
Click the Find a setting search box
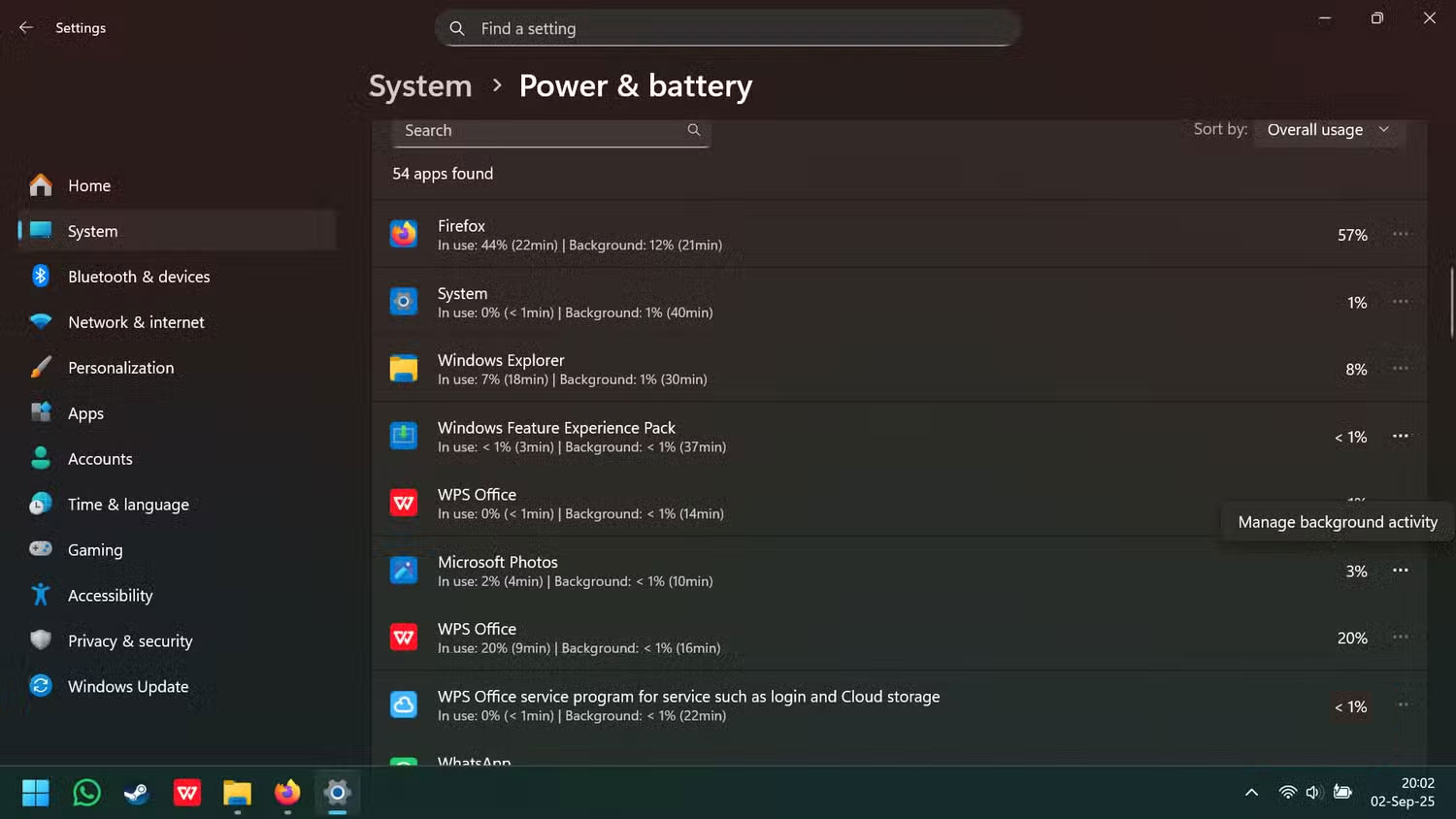pyautogui.click(x=728, y=28)
